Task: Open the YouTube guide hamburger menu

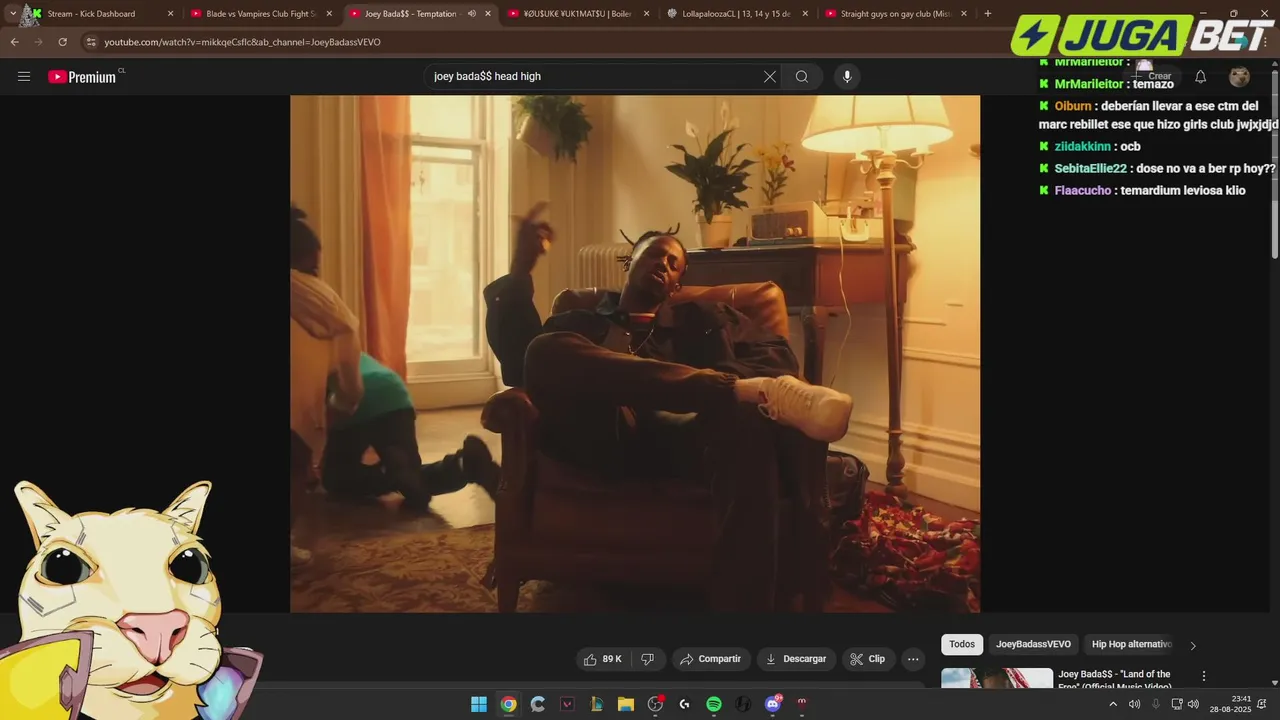Action: (x=24, y=77)
